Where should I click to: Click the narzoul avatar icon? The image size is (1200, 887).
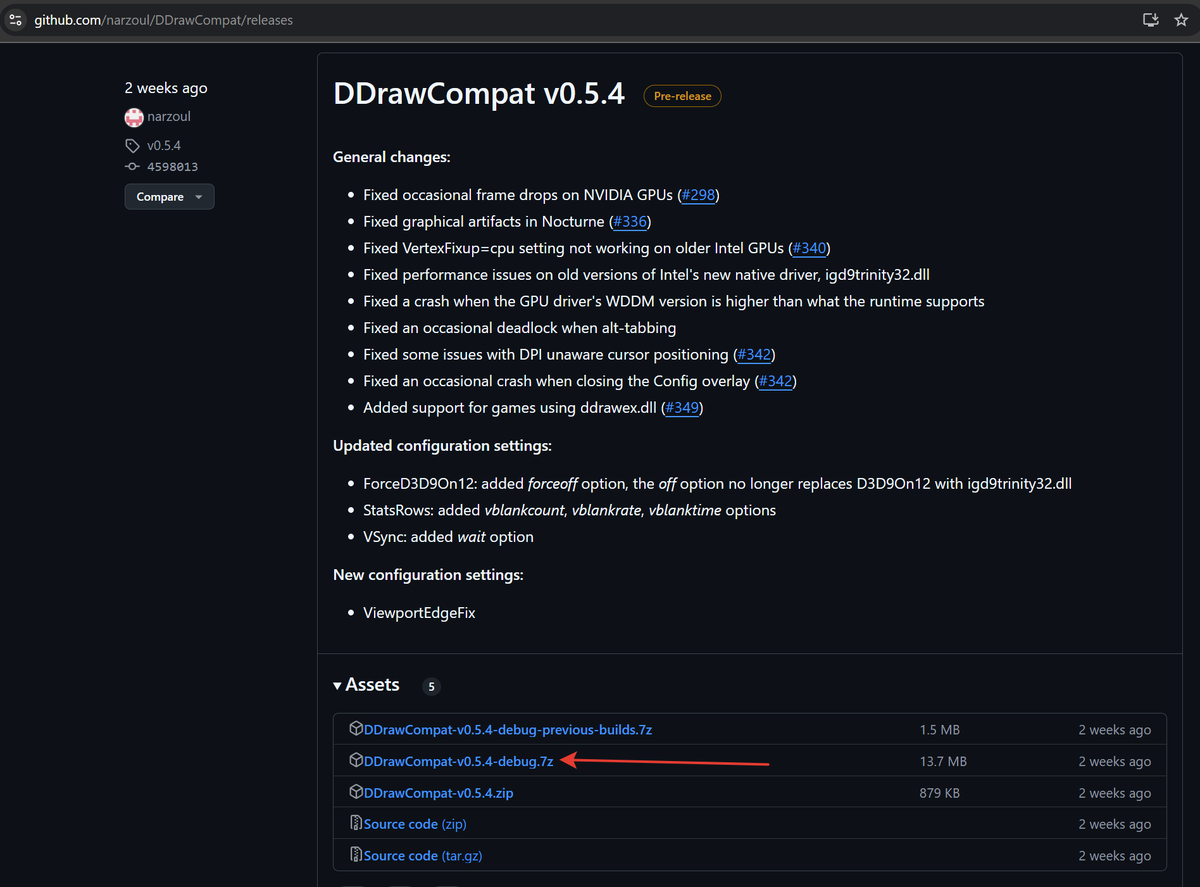[x=134, y=117]
